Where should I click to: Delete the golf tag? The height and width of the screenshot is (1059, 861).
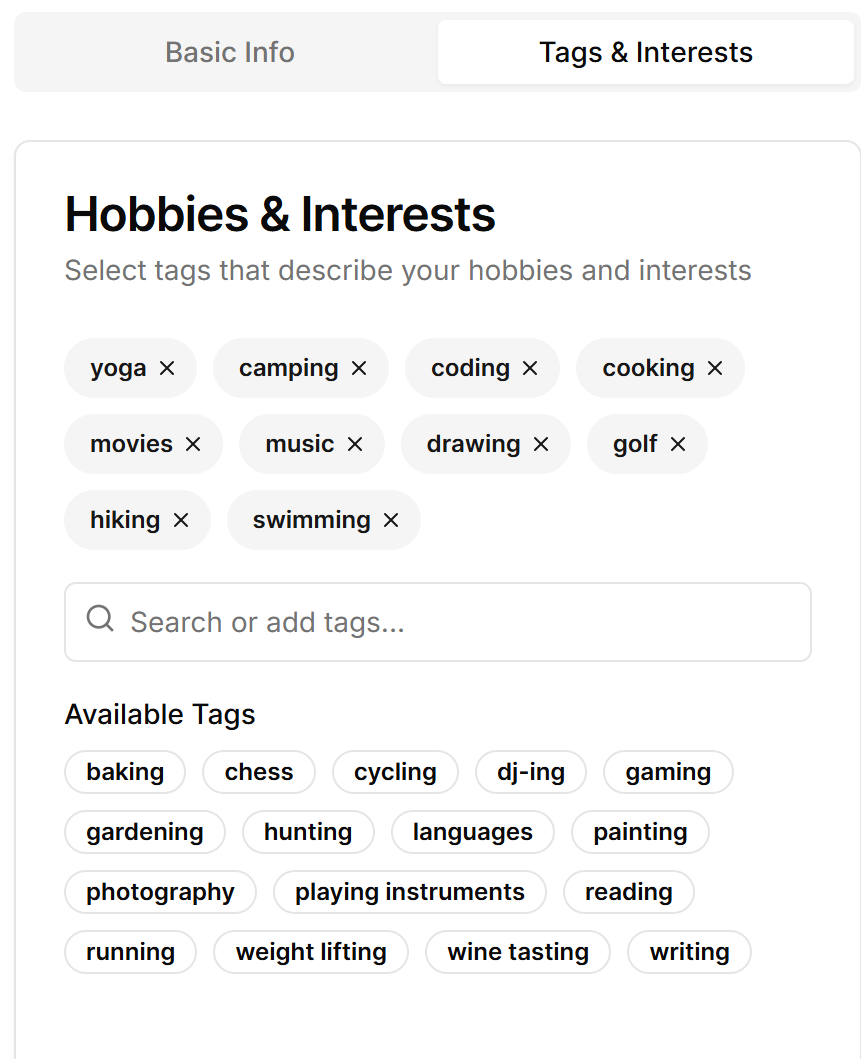[678, 444]
